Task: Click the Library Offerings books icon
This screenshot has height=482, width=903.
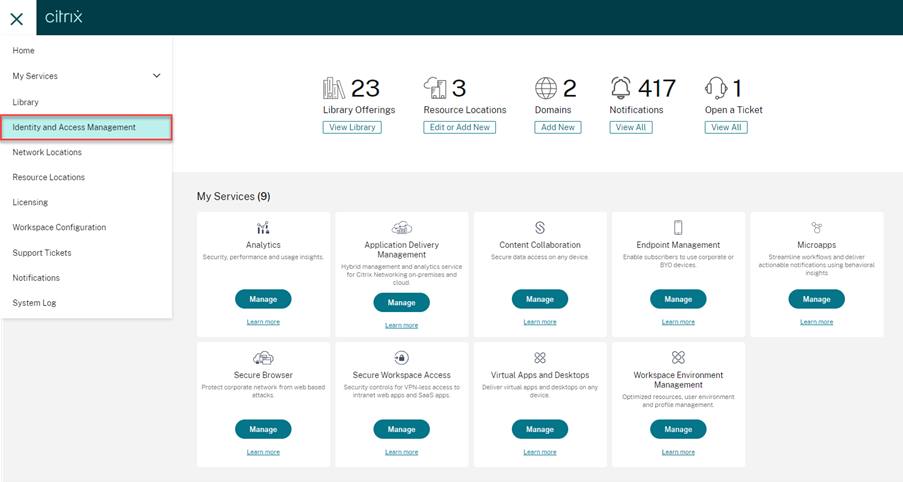Action: [333, 88]
